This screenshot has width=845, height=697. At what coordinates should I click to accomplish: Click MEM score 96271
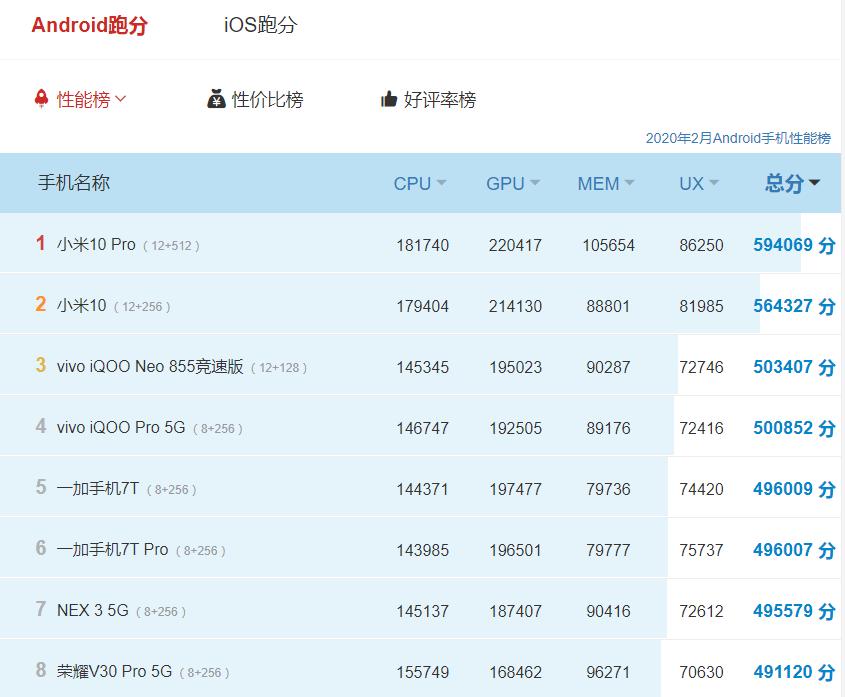click(608, 672)
